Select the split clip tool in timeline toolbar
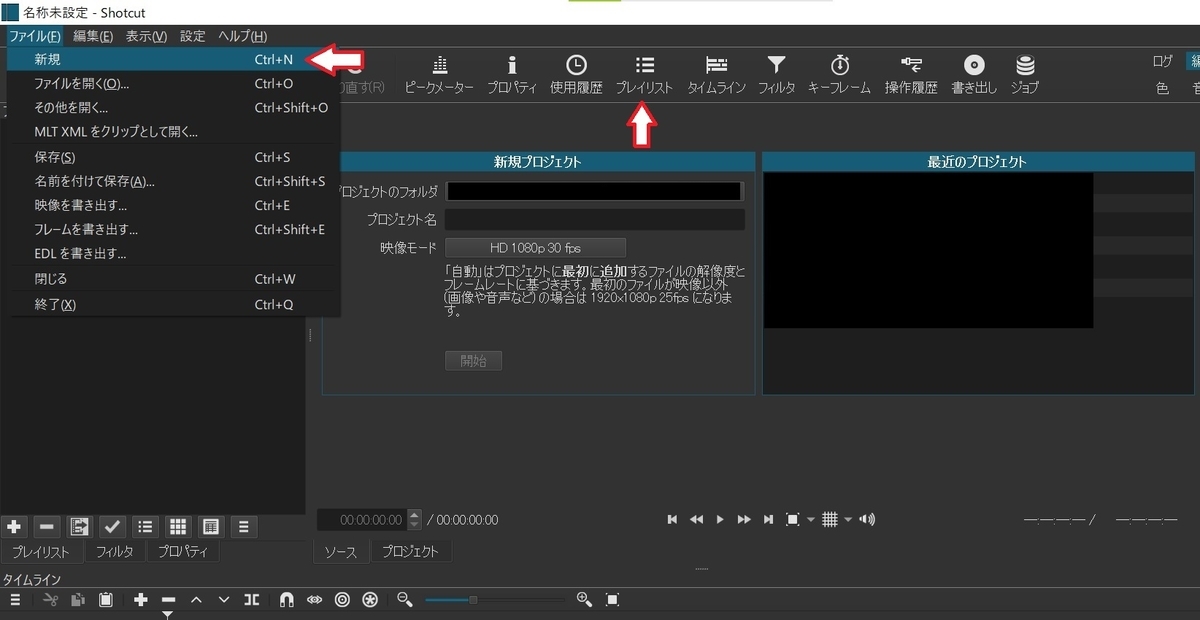This screenshot has height=620, width=1200. click(x=252, y=600)
